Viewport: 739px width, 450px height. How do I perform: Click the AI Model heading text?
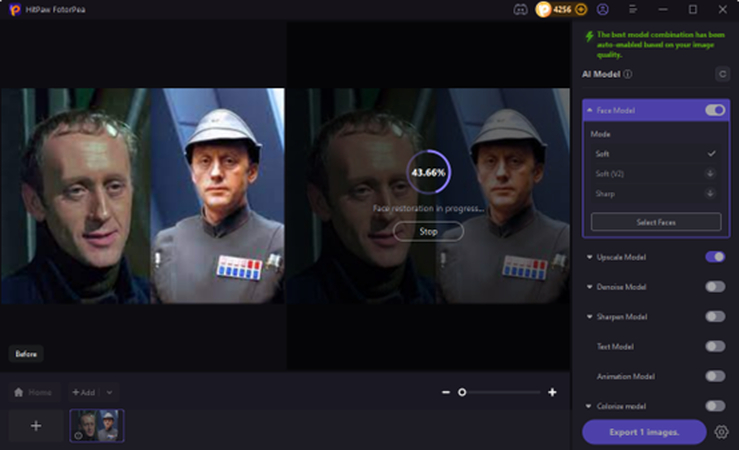[601, 74]
